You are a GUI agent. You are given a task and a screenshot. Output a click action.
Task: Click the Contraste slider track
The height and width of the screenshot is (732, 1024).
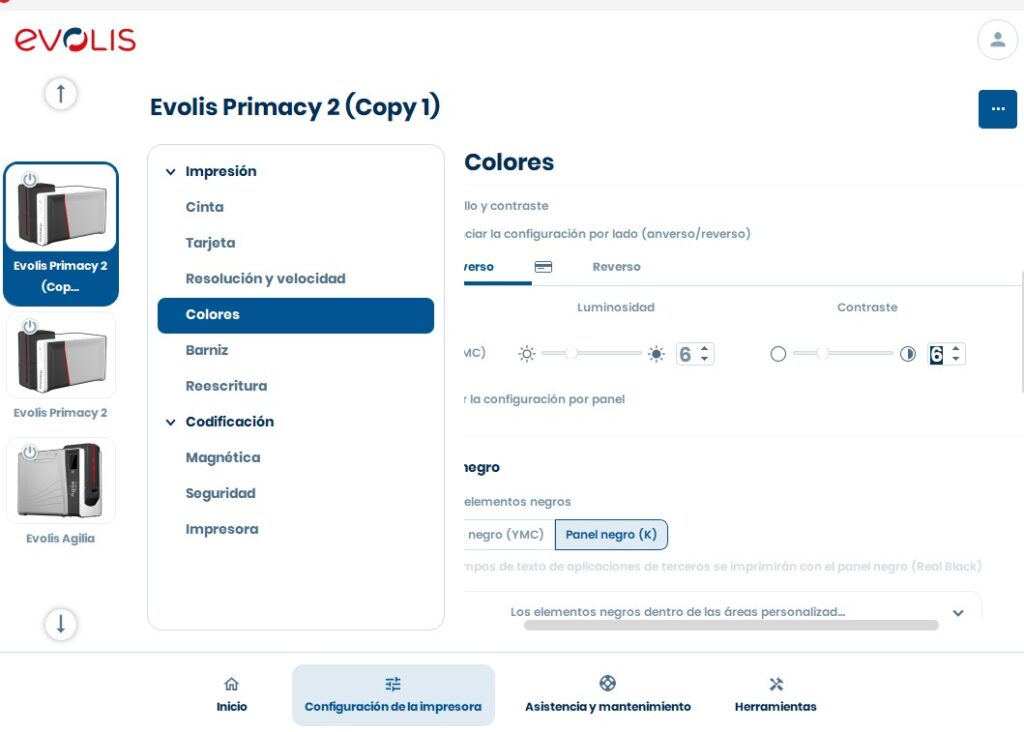click(x=843, y=353)
